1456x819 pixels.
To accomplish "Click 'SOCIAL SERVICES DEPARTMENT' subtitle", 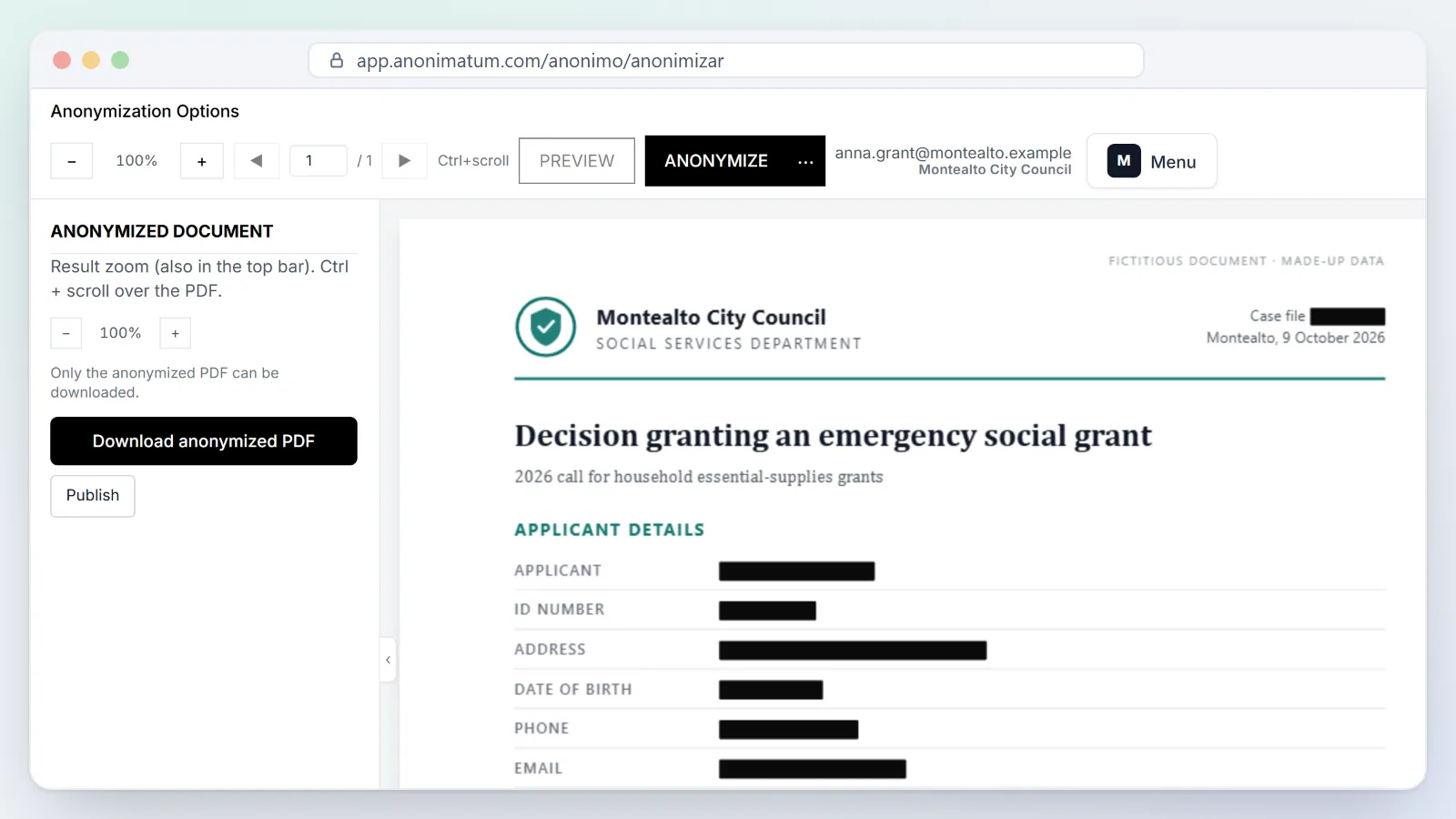I will [x=729, y=344].
